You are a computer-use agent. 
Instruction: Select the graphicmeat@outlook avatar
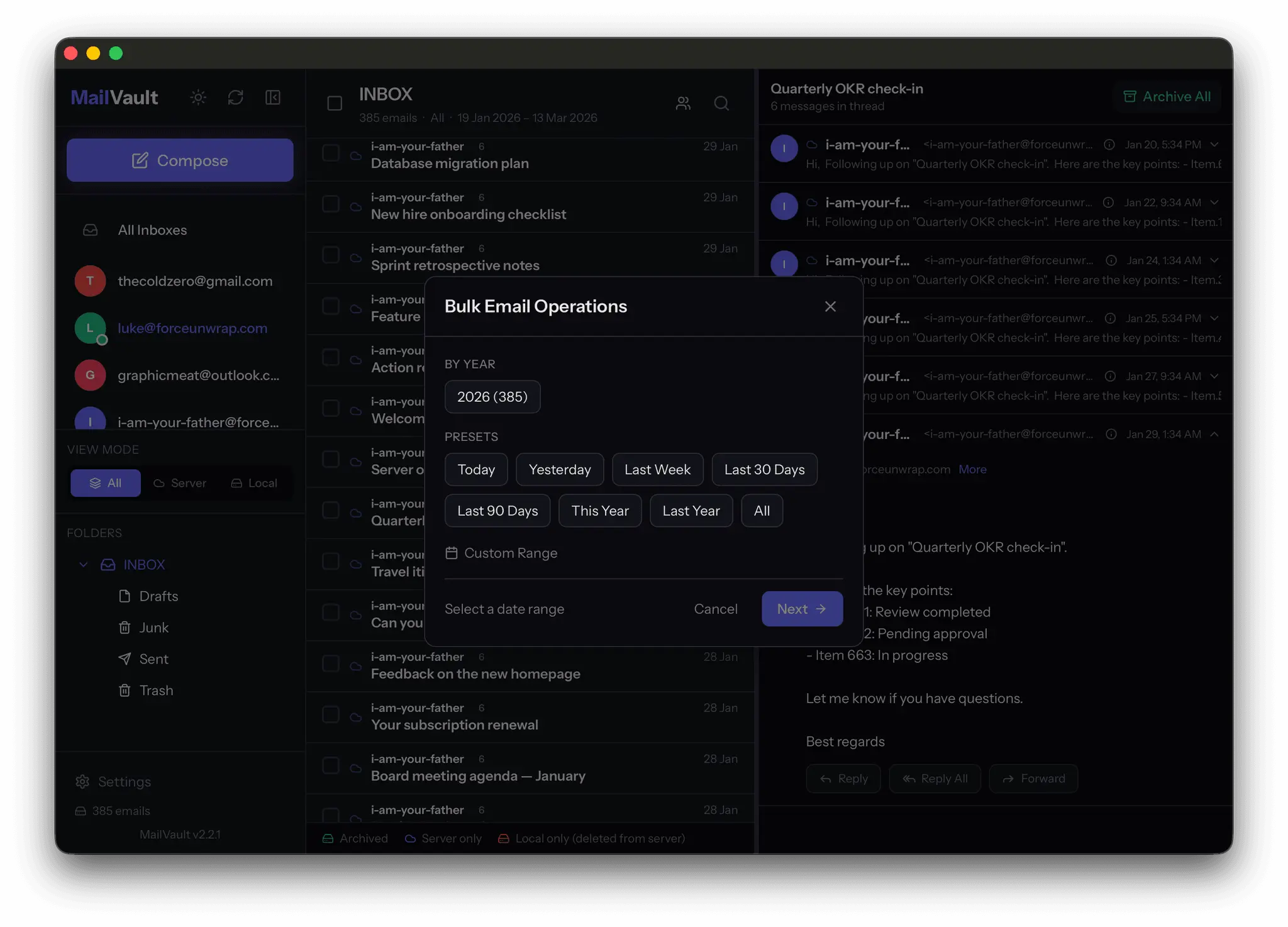coord(91,375)
